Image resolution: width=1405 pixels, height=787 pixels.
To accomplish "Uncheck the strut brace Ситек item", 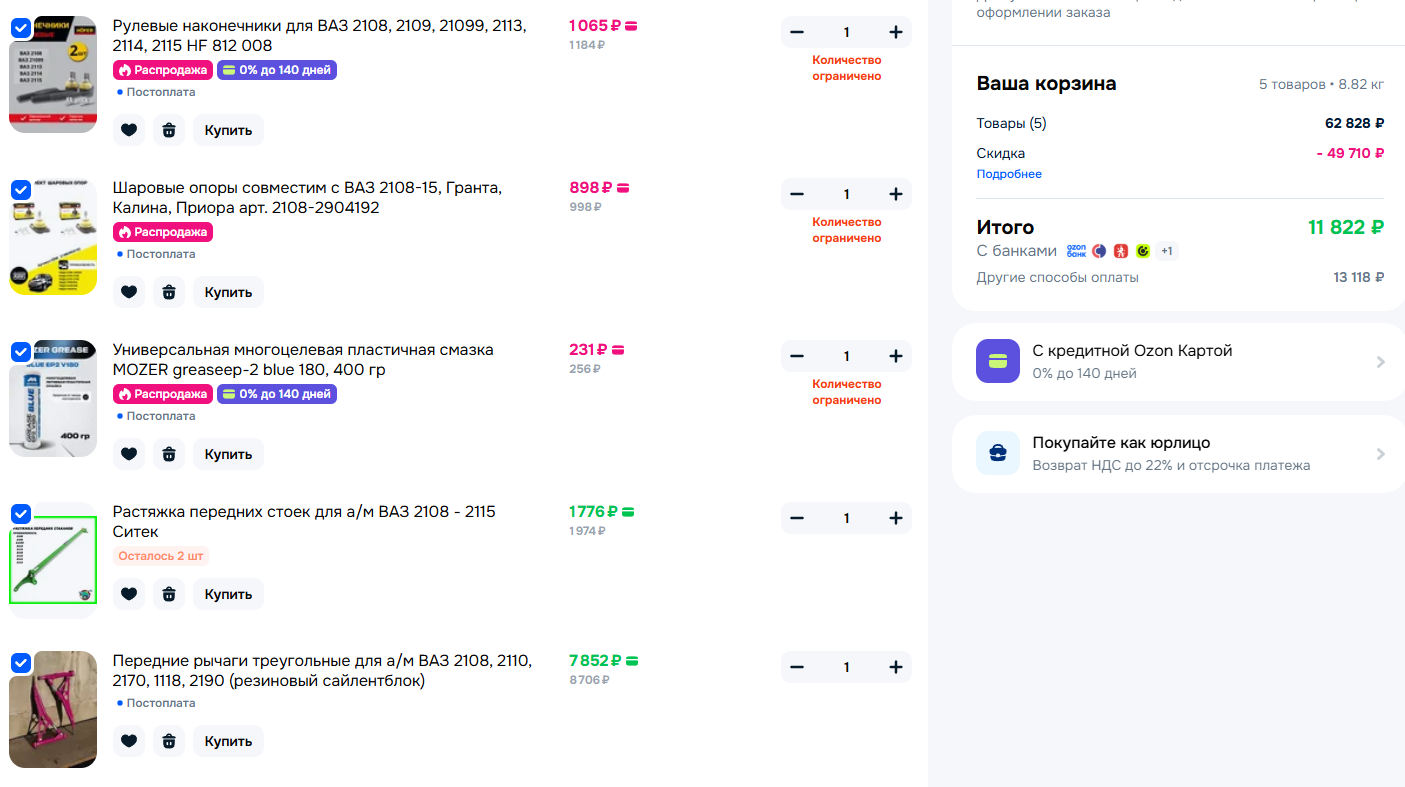I will (21, 514).
